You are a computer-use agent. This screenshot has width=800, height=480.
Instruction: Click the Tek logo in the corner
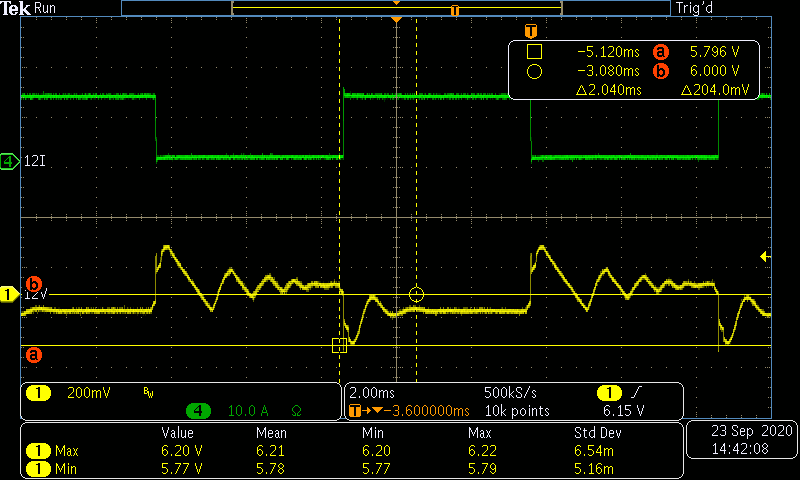tap(16, 8)
